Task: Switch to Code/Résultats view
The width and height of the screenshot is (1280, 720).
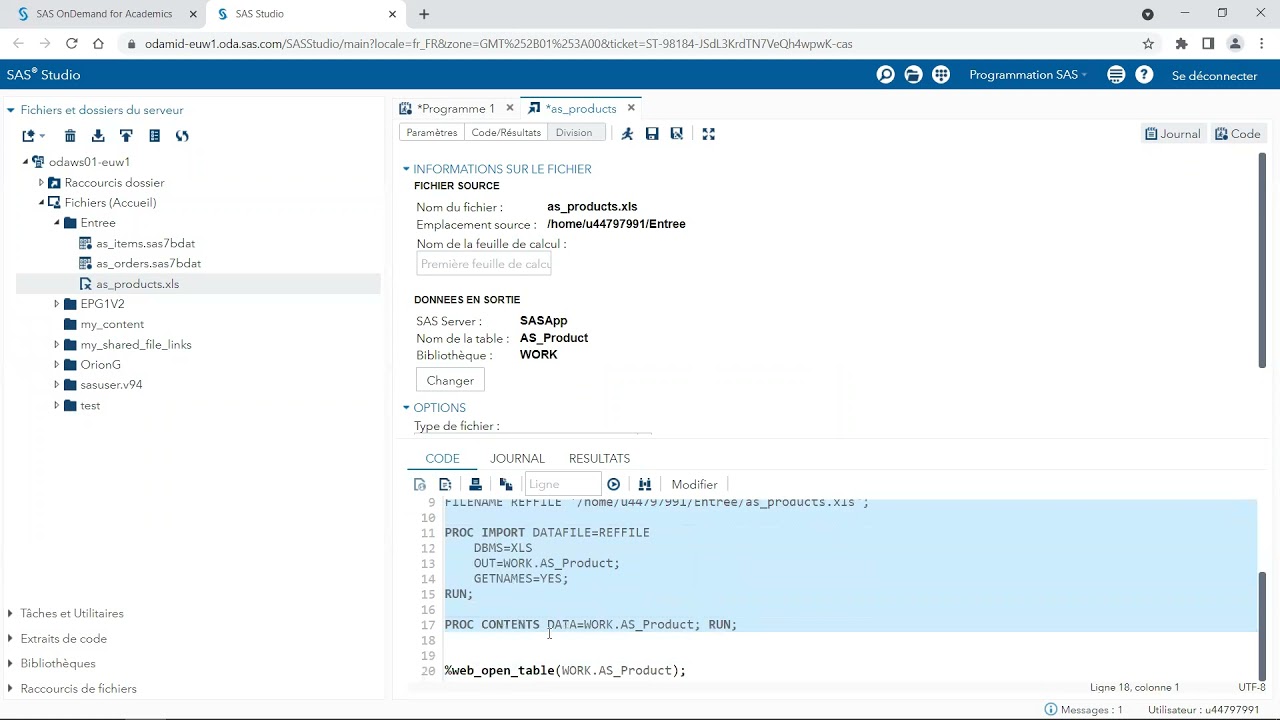Action: [x=506, y=133]
